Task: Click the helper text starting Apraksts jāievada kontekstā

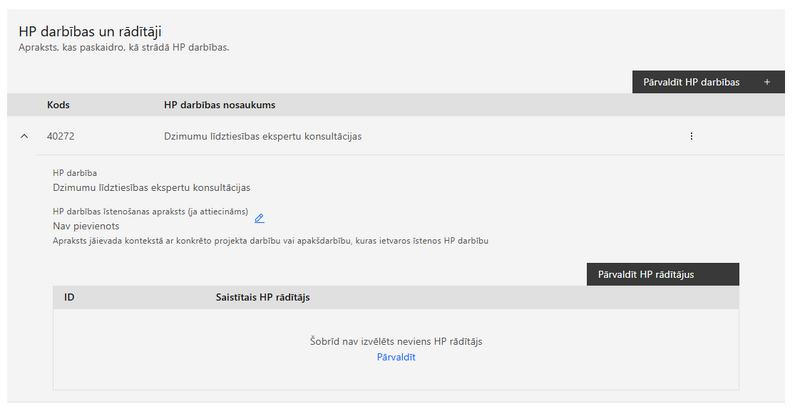Action: pyautogui.click(x=270, y=241)
